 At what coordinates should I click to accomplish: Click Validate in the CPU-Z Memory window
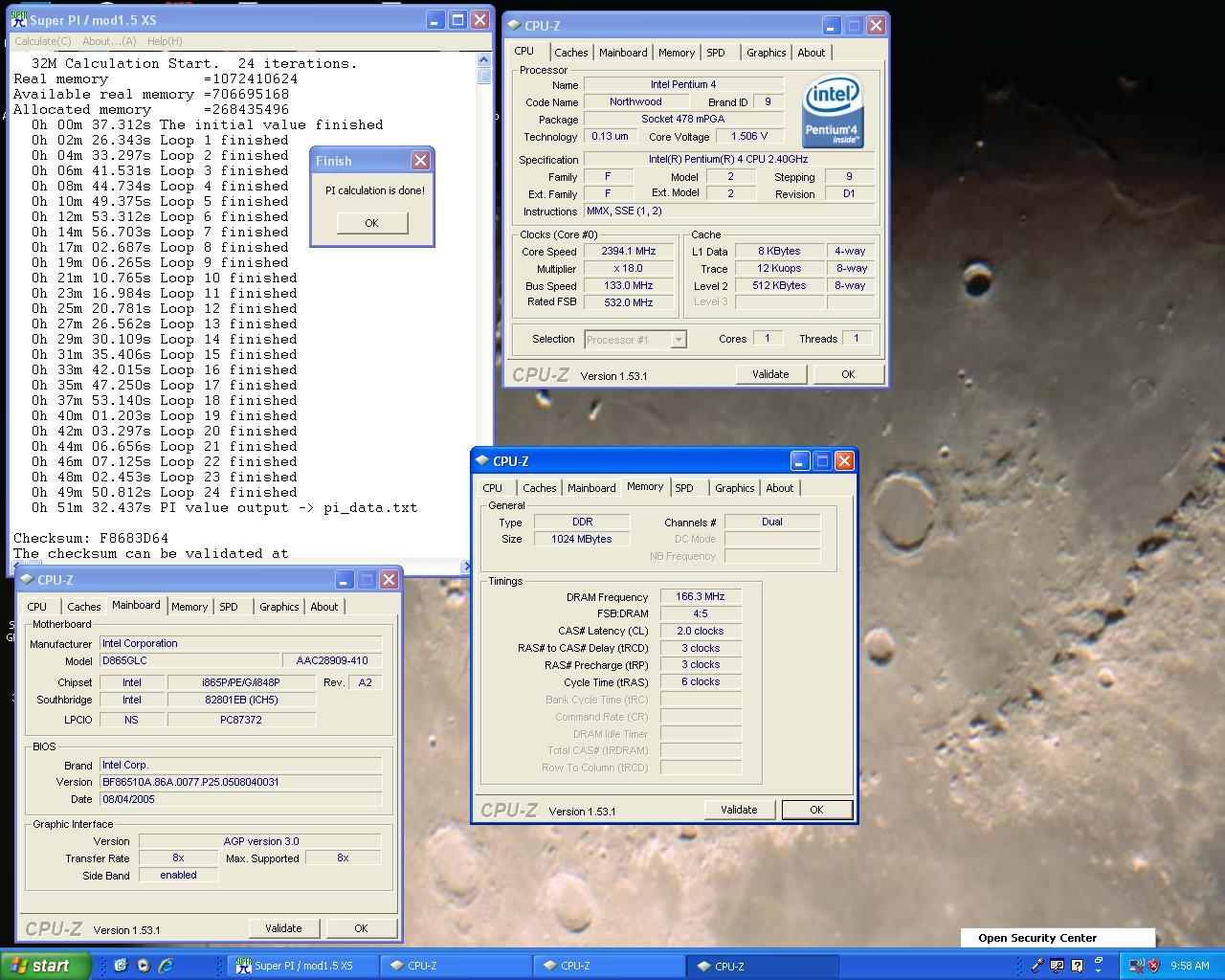tap(739, 810)
